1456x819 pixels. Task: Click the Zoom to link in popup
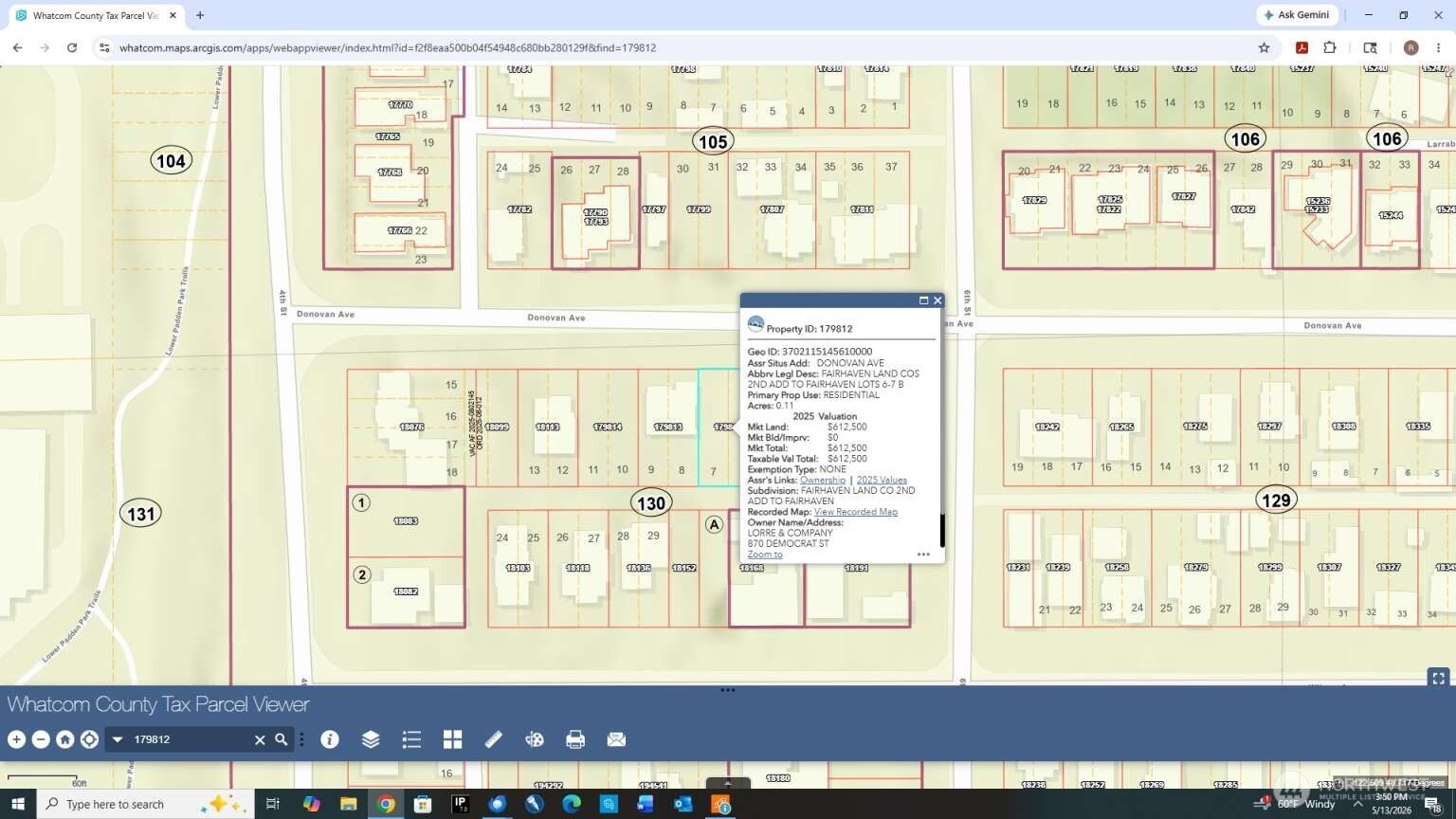tap(765, 555)
